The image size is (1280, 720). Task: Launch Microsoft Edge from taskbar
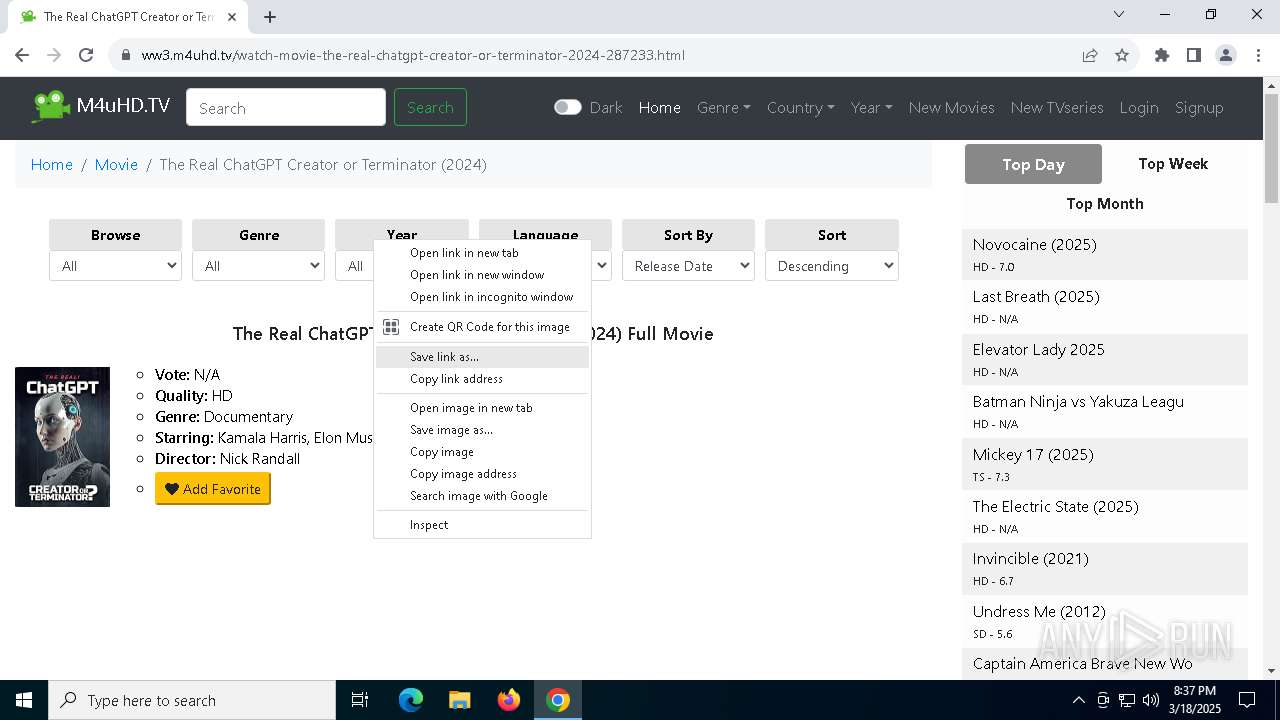[411, 700]
